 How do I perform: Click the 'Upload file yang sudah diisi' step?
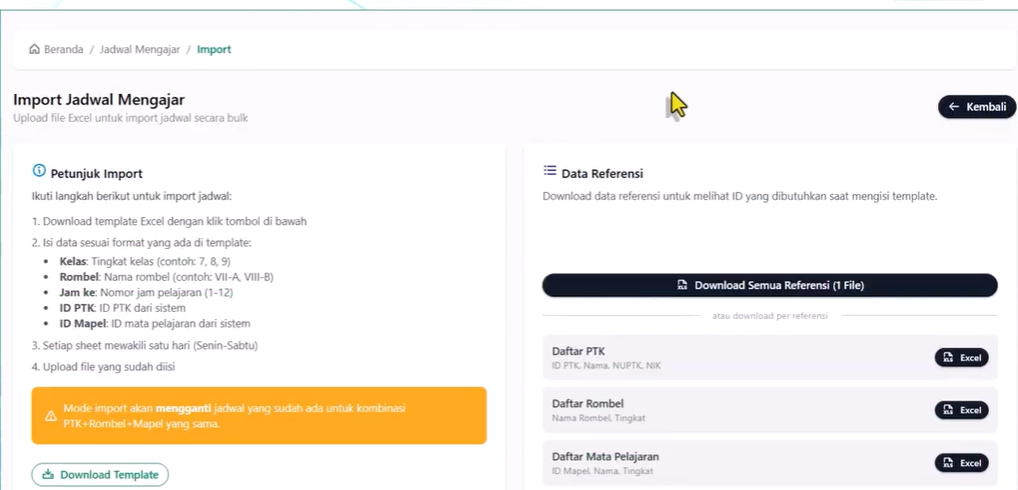pyautogui.click(x=103, y=367)
